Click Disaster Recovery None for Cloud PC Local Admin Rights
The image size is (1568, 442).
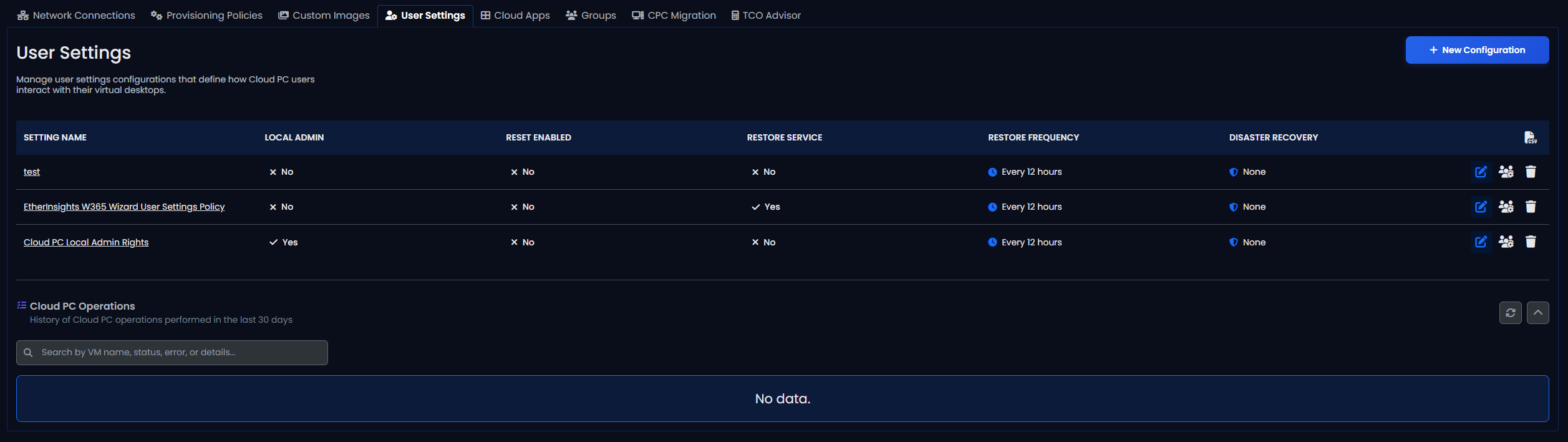tap(1247, 242)
